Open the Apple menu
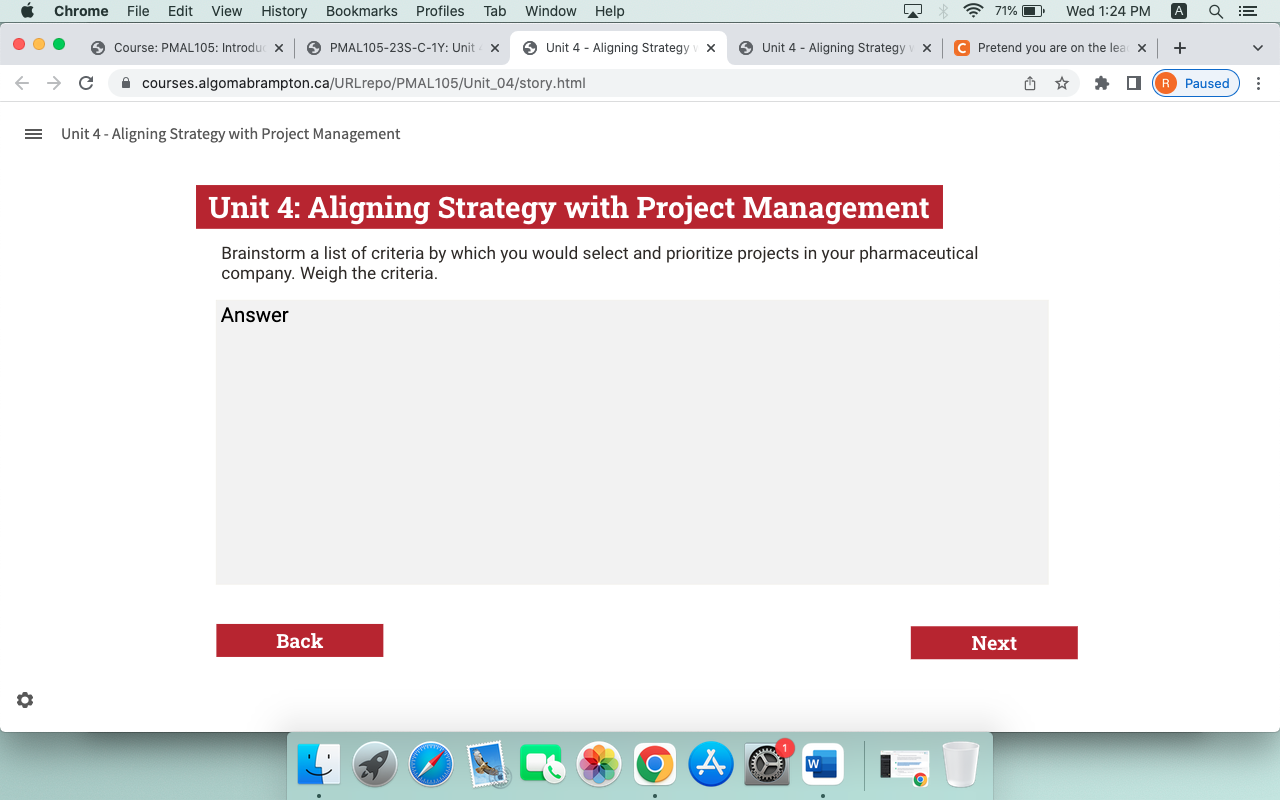Screen dimensions: 1280x800 26,11
